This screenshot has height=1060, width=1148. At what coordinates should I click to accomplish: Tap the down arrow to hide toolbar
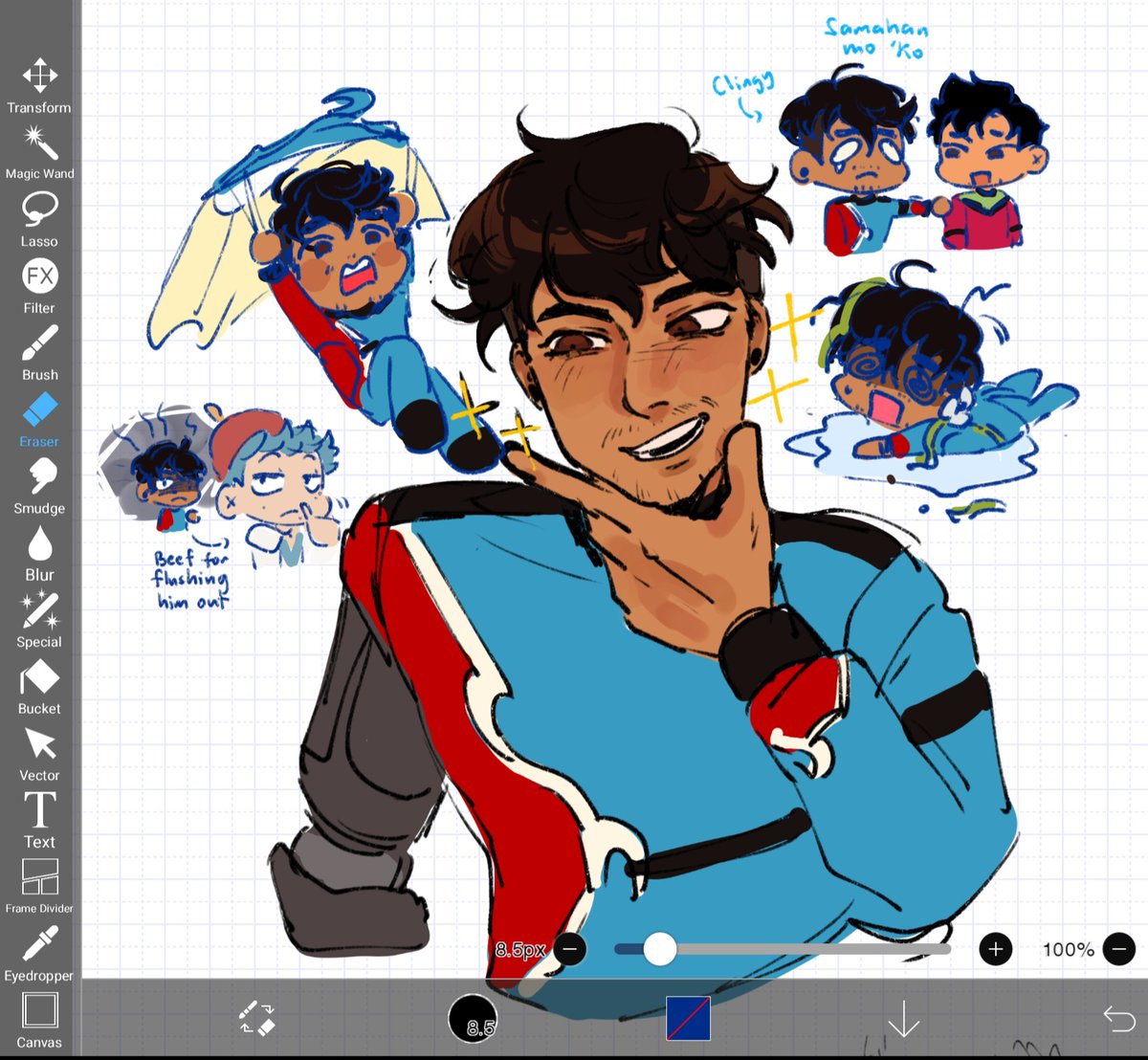[x=903, y=1019]
